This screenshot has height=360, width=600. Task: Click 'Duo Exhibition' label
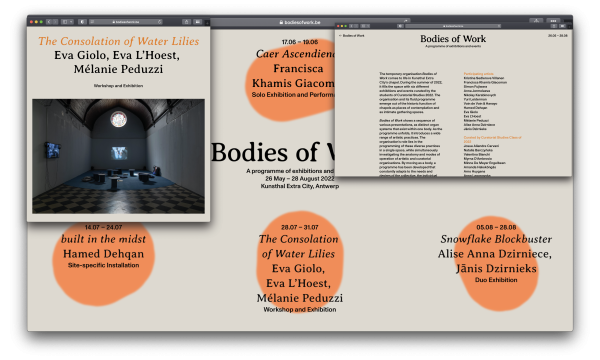(x=496, y=280)
